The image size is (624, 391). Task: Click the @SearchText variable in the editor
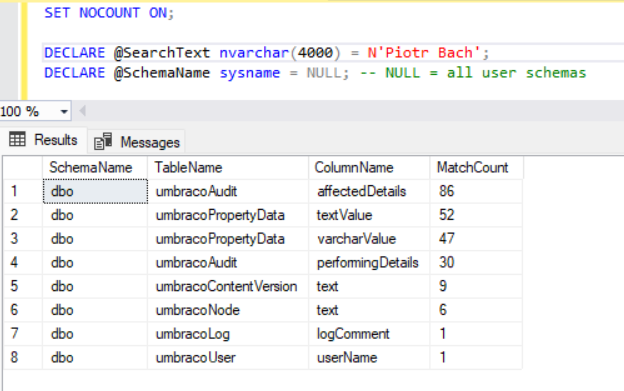[162, 53]
